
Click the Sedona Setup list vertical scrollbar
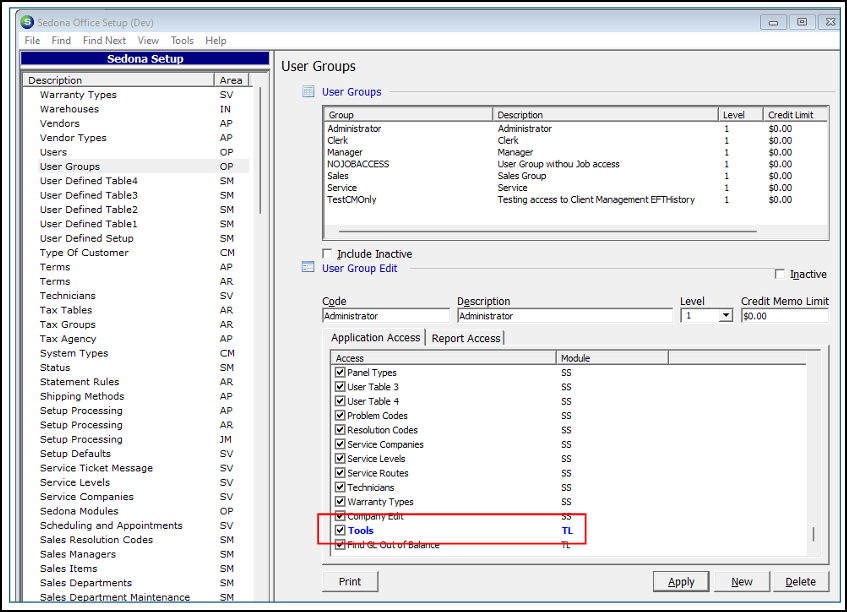point(260,150)
